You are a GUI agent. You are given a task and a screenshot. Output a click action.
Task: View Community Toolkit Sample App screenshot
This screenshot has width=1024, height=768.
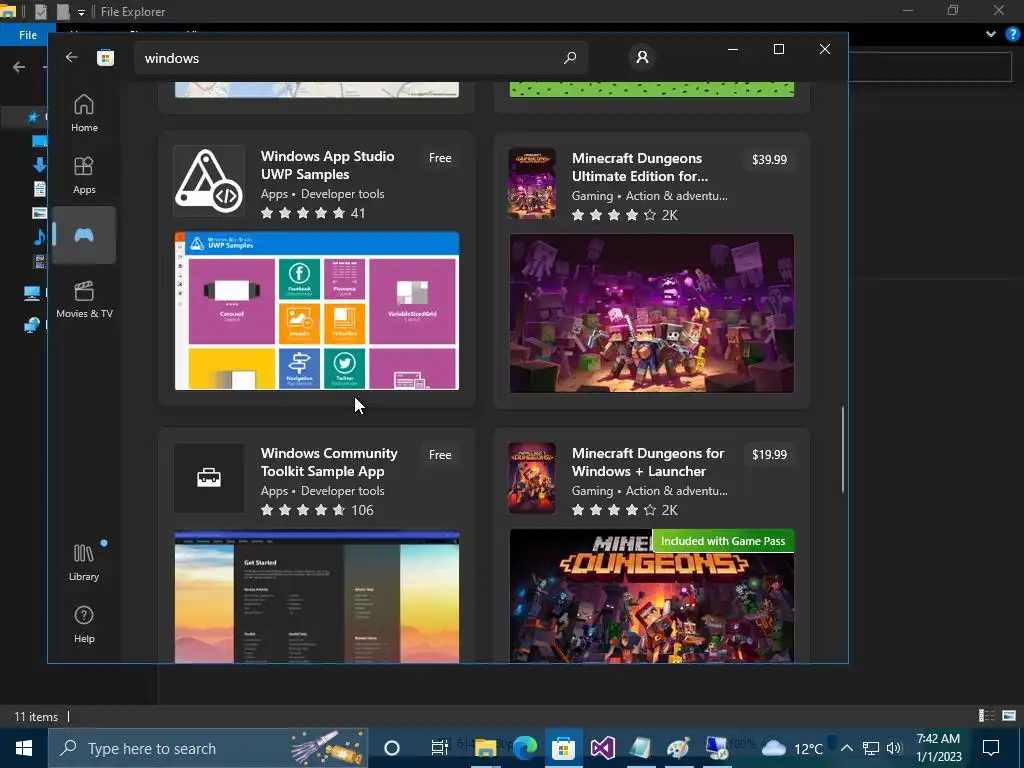tap(317, 597)
